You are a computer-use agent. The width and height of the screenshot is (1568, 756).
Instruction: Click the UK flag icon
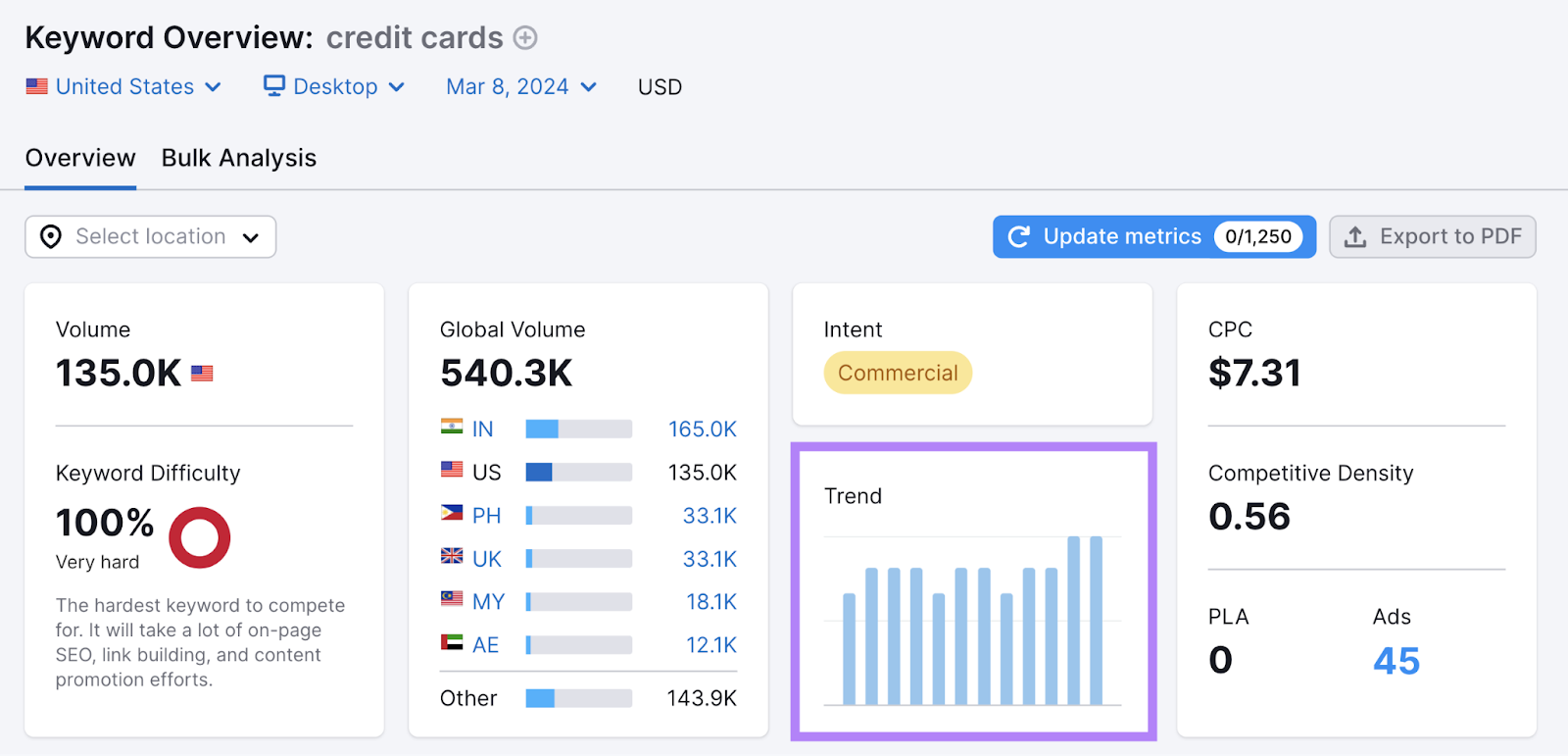point(452,556)
